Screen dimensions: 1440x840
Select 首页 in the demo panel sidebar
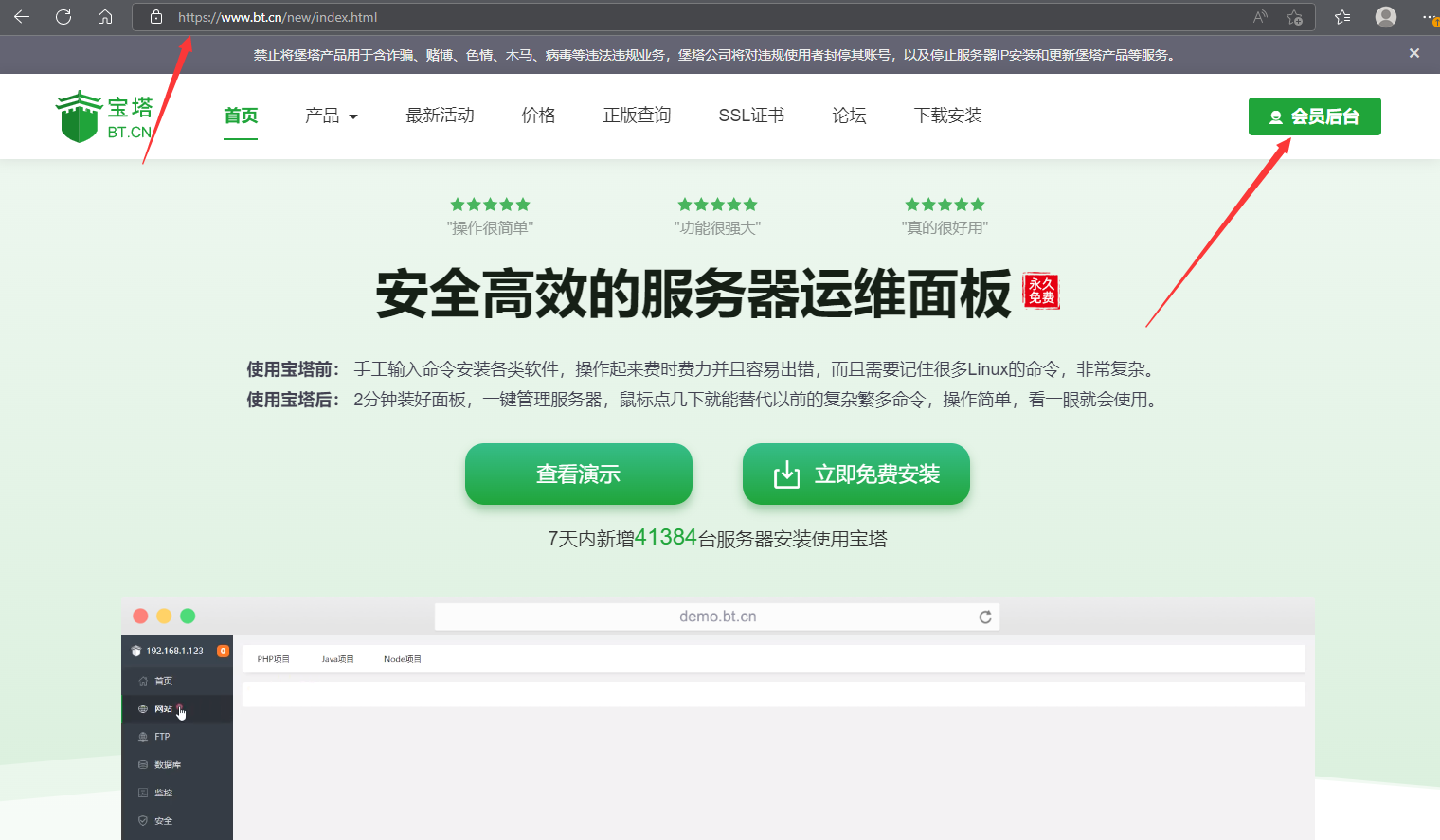pyautogui.click(x=177, y=681)
